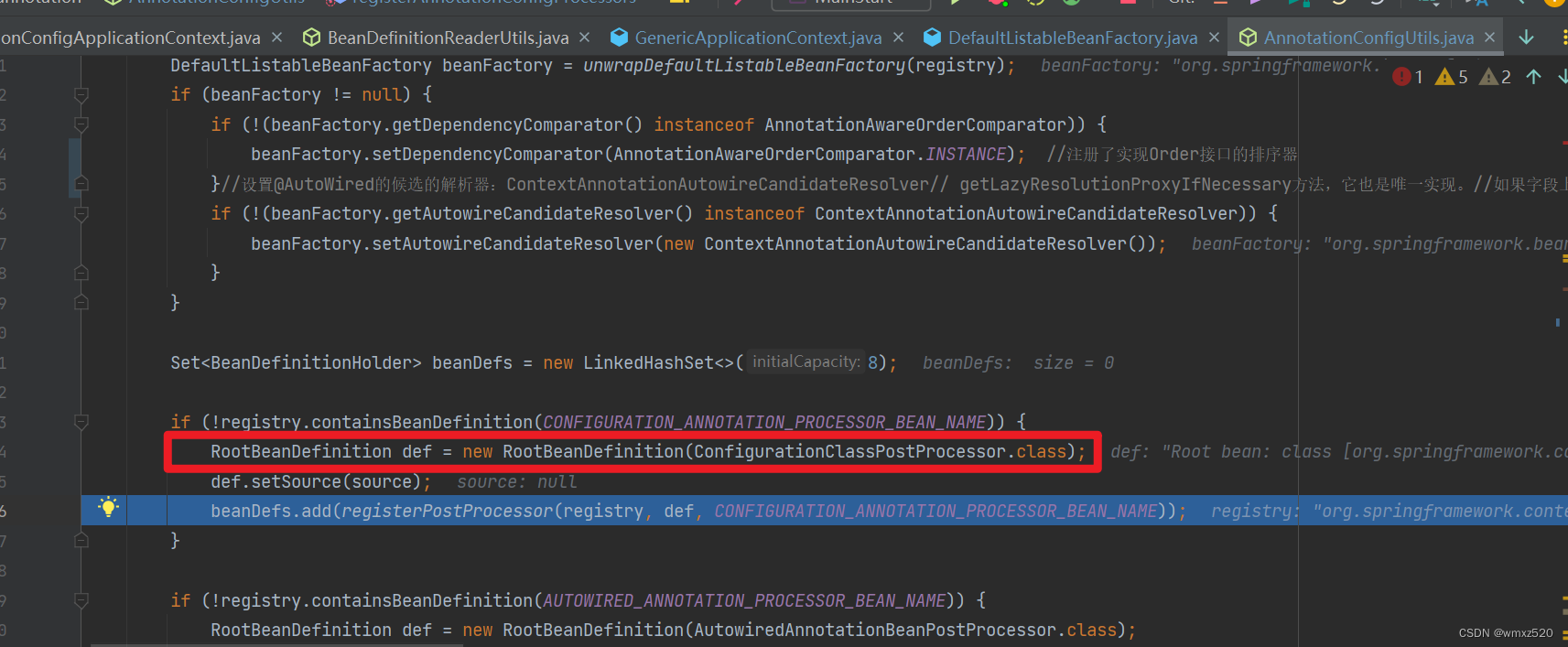Jump to previous highlighted error arrow
The width and height of the screenshot is (1568, 647).
[x=1534, y=77]
